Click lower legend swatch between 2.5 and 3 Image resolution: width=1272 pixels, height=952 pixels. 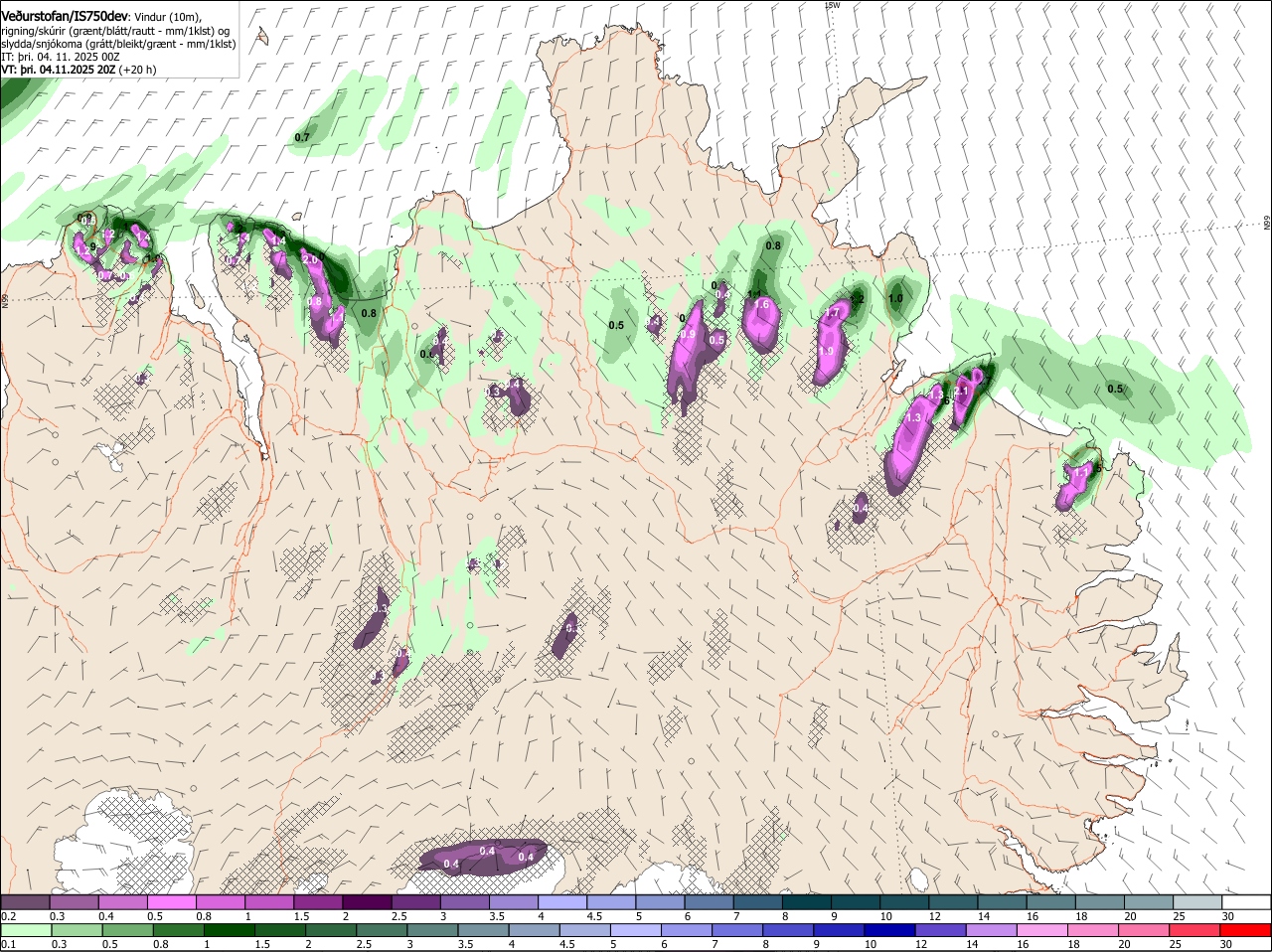click(382, 930)
